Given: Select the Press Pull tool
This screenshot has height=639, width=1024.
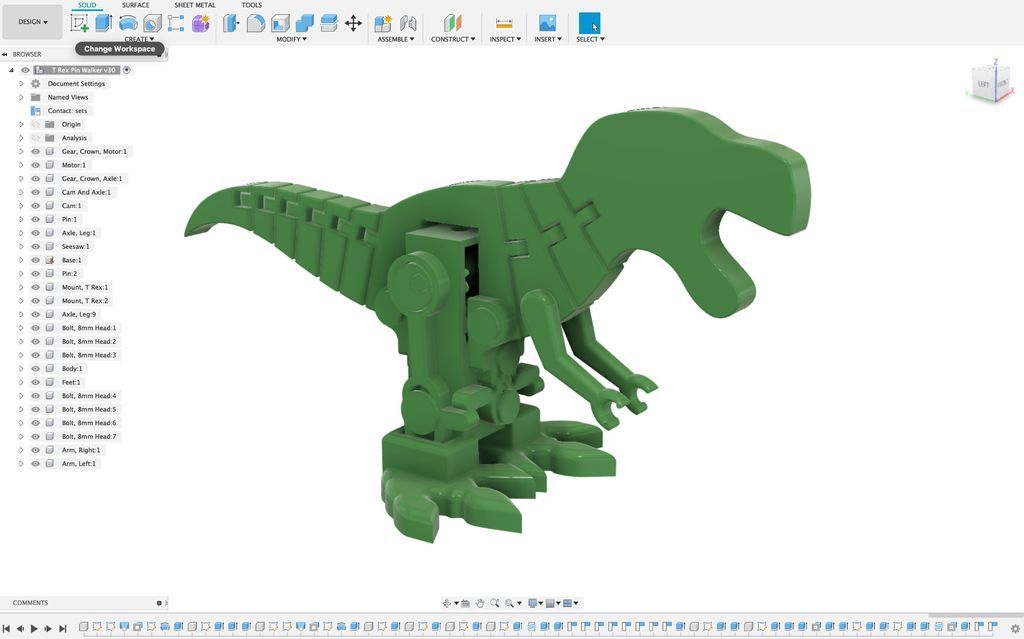Looking at the screenshot, I should (231, 24).
